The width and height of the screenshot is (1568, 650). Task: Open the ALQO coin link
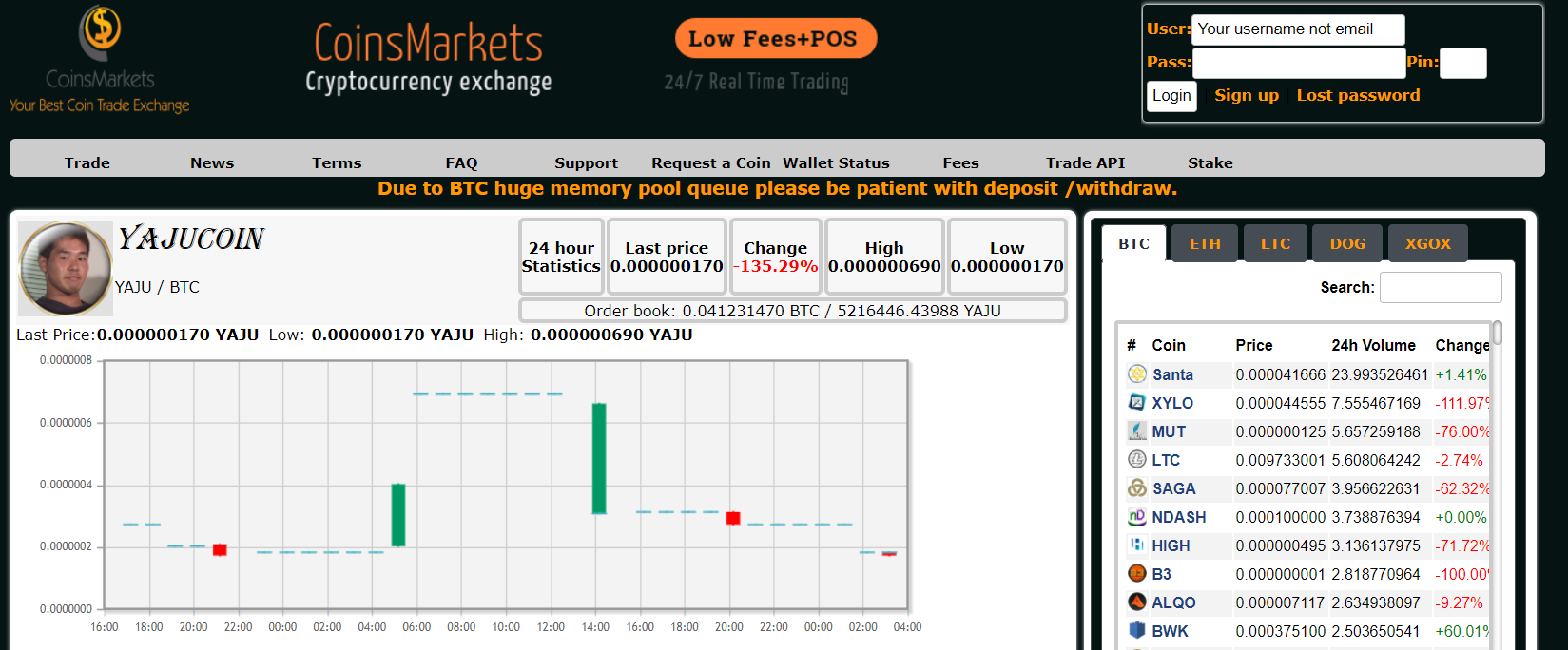point(1173,602)
